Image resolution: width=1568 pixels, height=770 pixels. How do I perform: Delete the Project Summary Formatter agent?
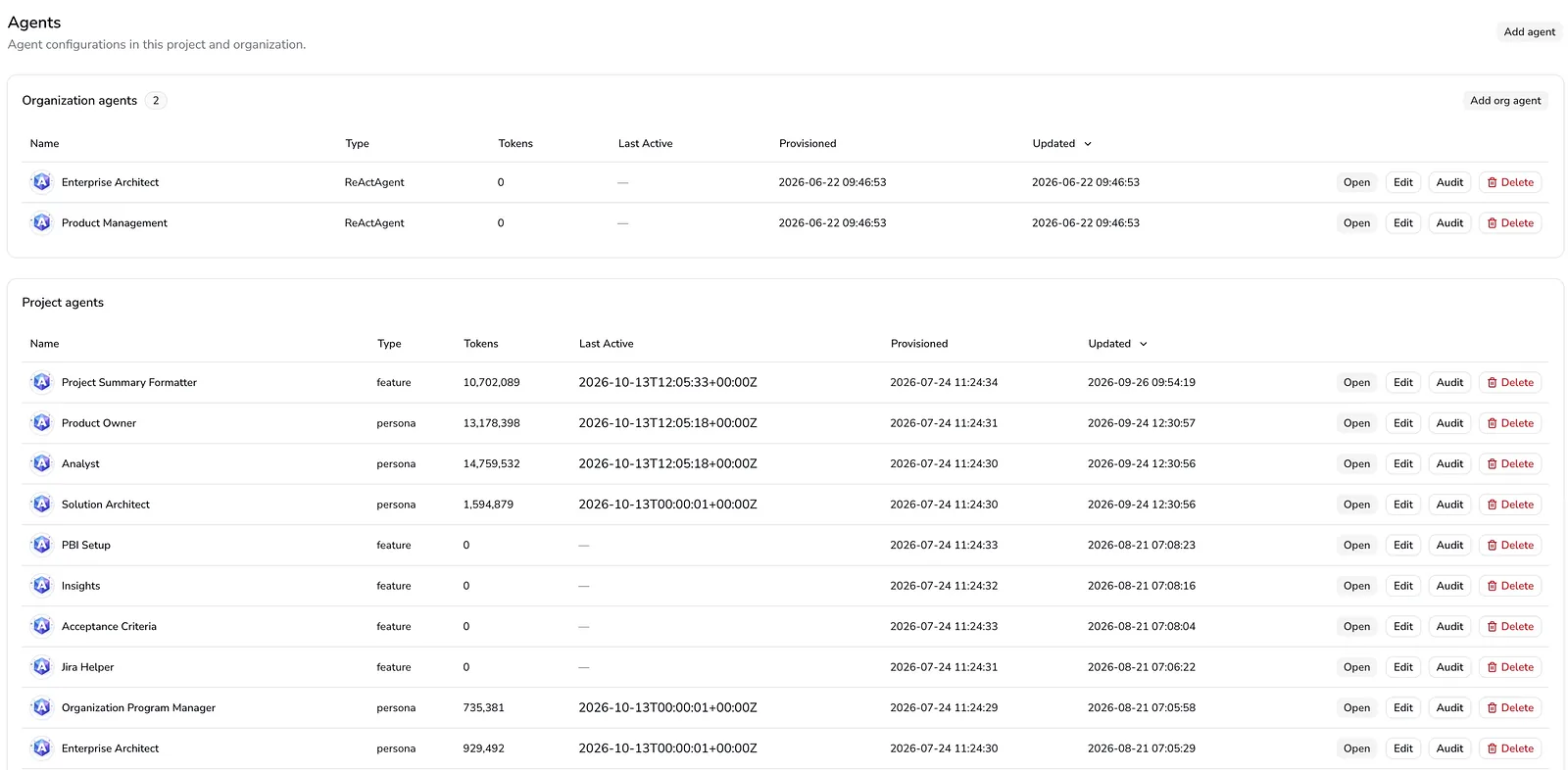pos(1510,382)
